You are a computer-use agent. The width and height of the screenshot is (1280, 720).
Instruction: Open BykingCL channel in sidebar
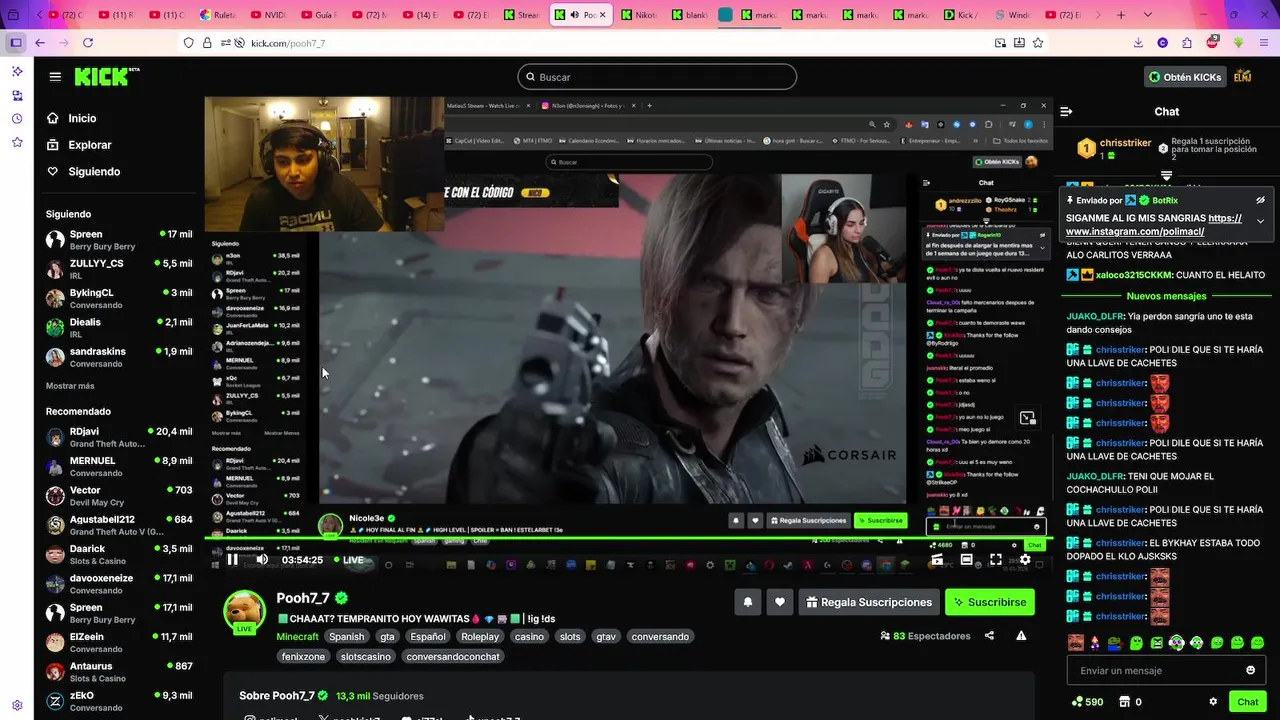tap(118, 298)
